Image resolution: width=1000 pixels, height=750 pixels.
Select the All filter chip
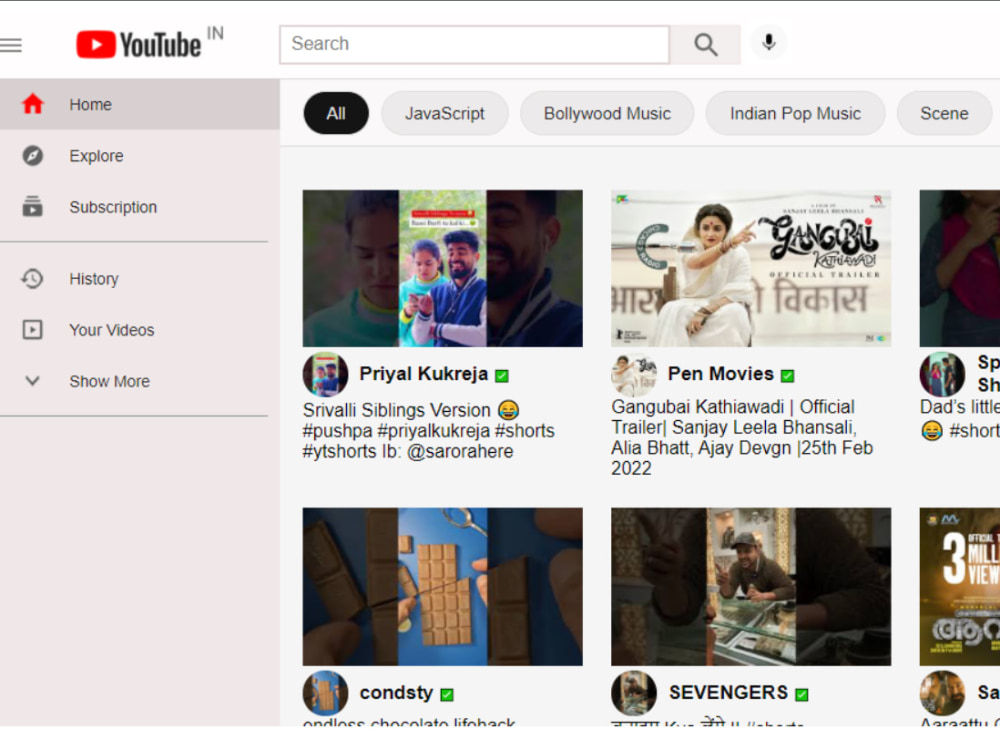tap(336, 114)
